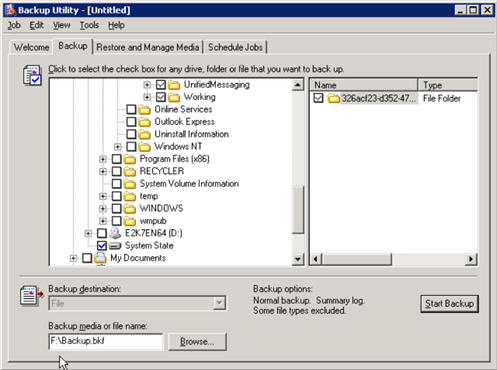Viewport: 497px width, 370px height.
Task: Uncheck the System State checkbox
Action: [x=102, y=246]
